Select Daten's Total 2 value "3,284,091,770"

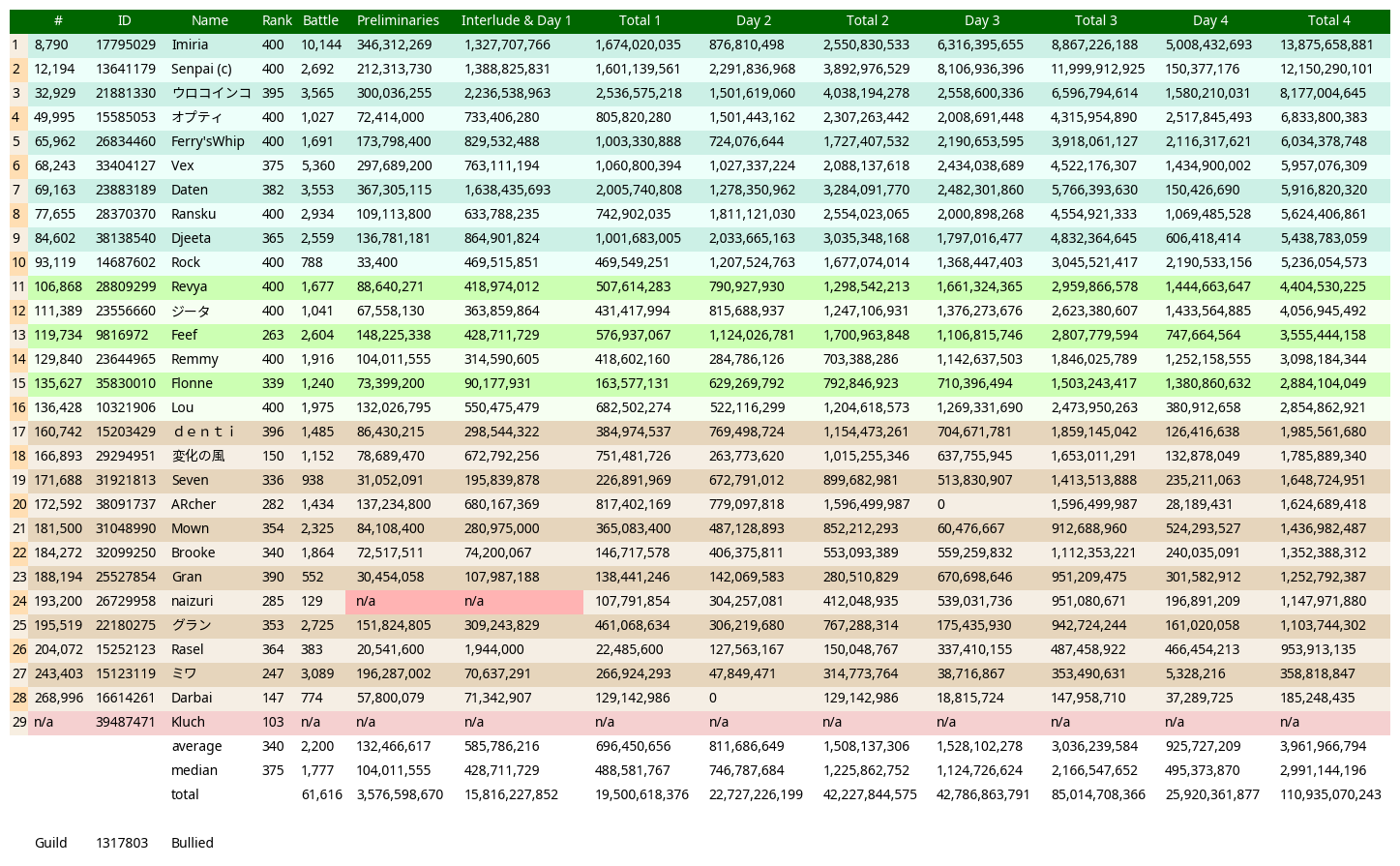[867, 190]
